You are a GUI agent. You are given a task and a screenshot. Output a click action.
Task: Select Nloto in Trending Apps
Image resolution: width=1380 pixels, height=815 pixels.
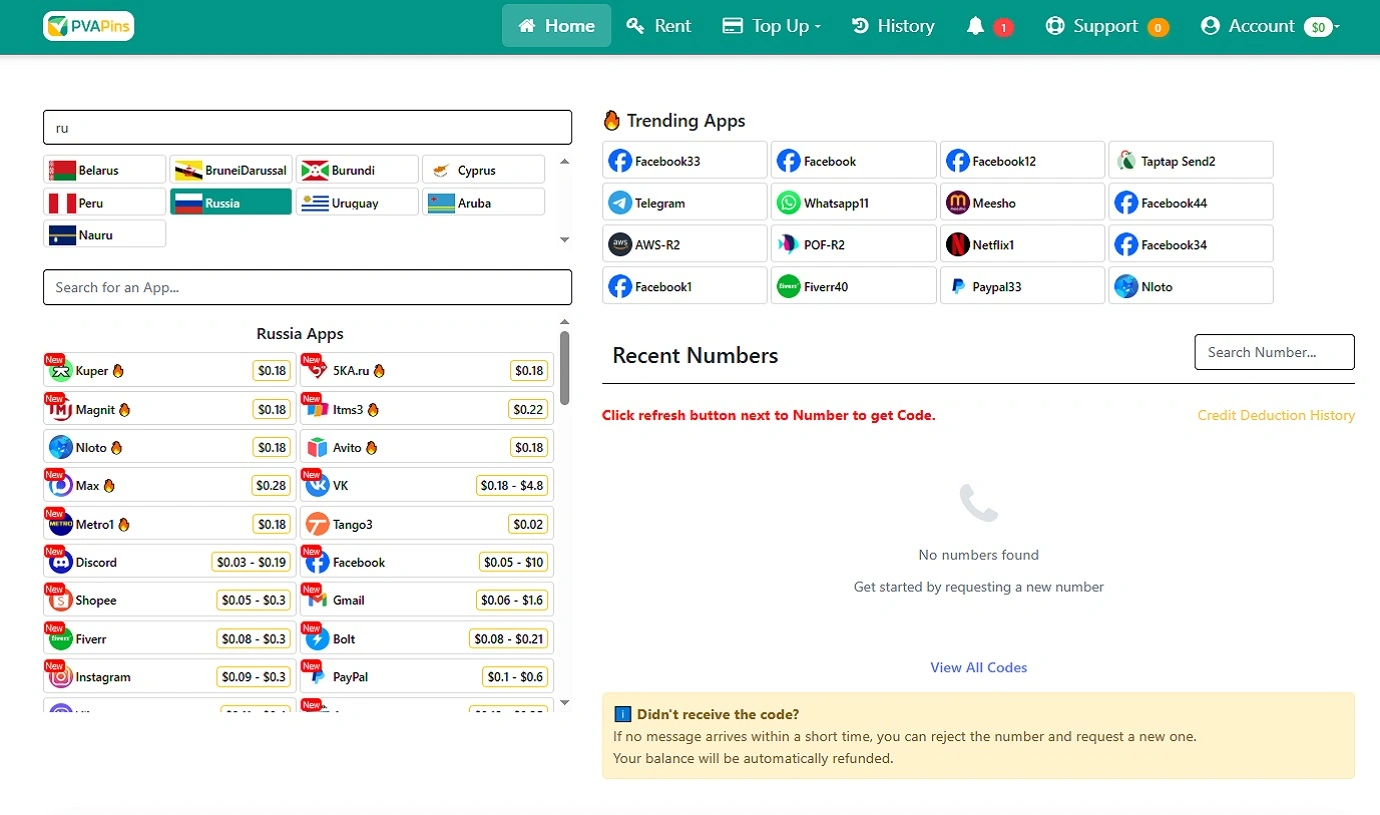tap(1191, 286)
